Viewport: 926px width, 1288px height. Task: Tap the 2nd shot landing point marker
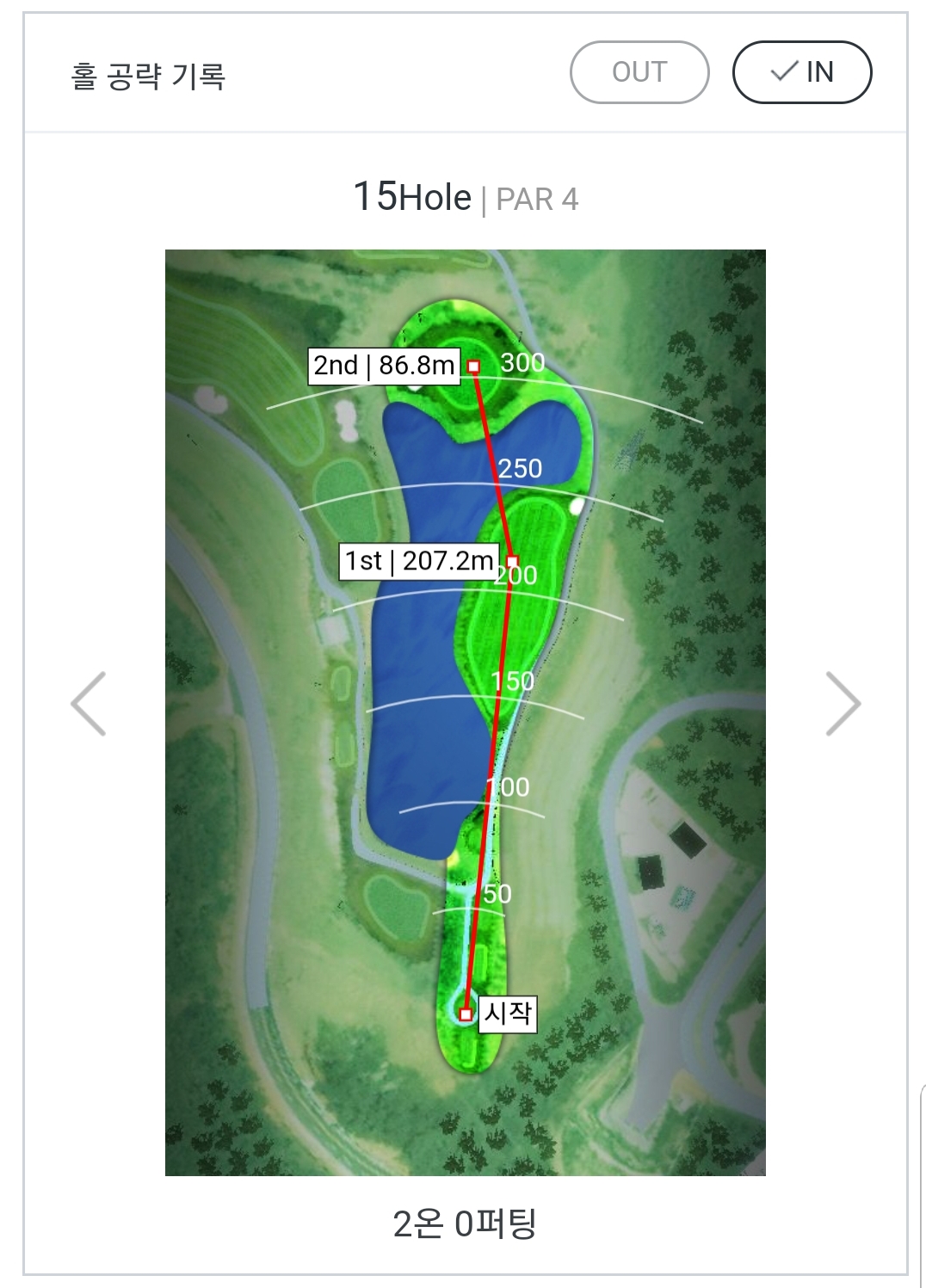click(x=473, y=367)
